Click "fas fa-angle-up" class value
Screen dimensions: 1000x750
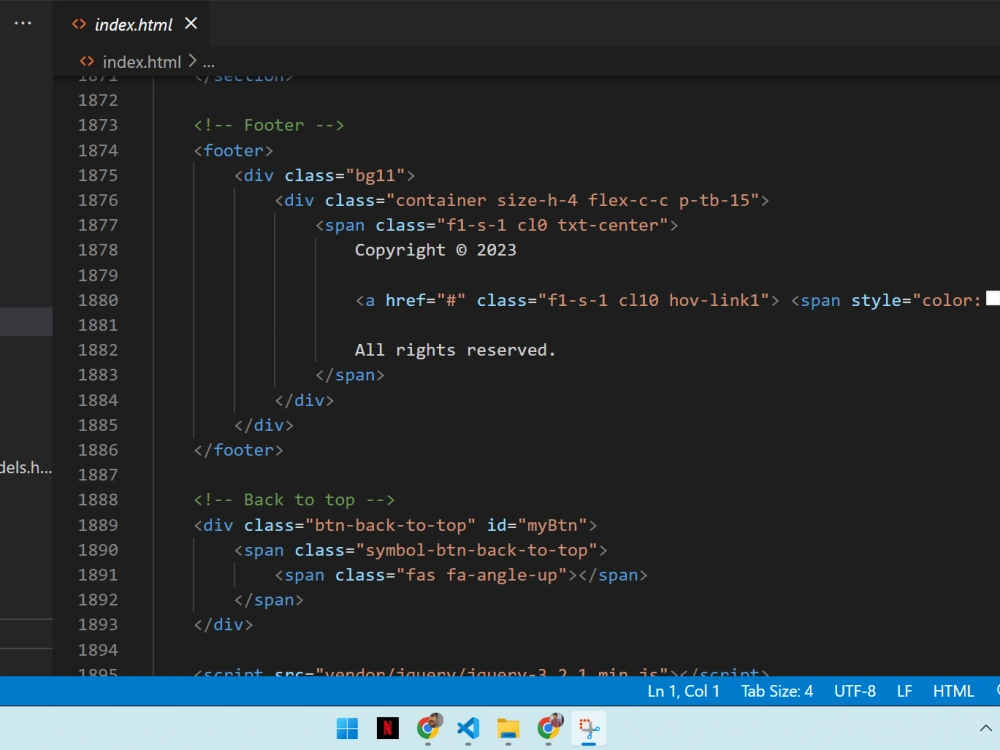point(482,575)
